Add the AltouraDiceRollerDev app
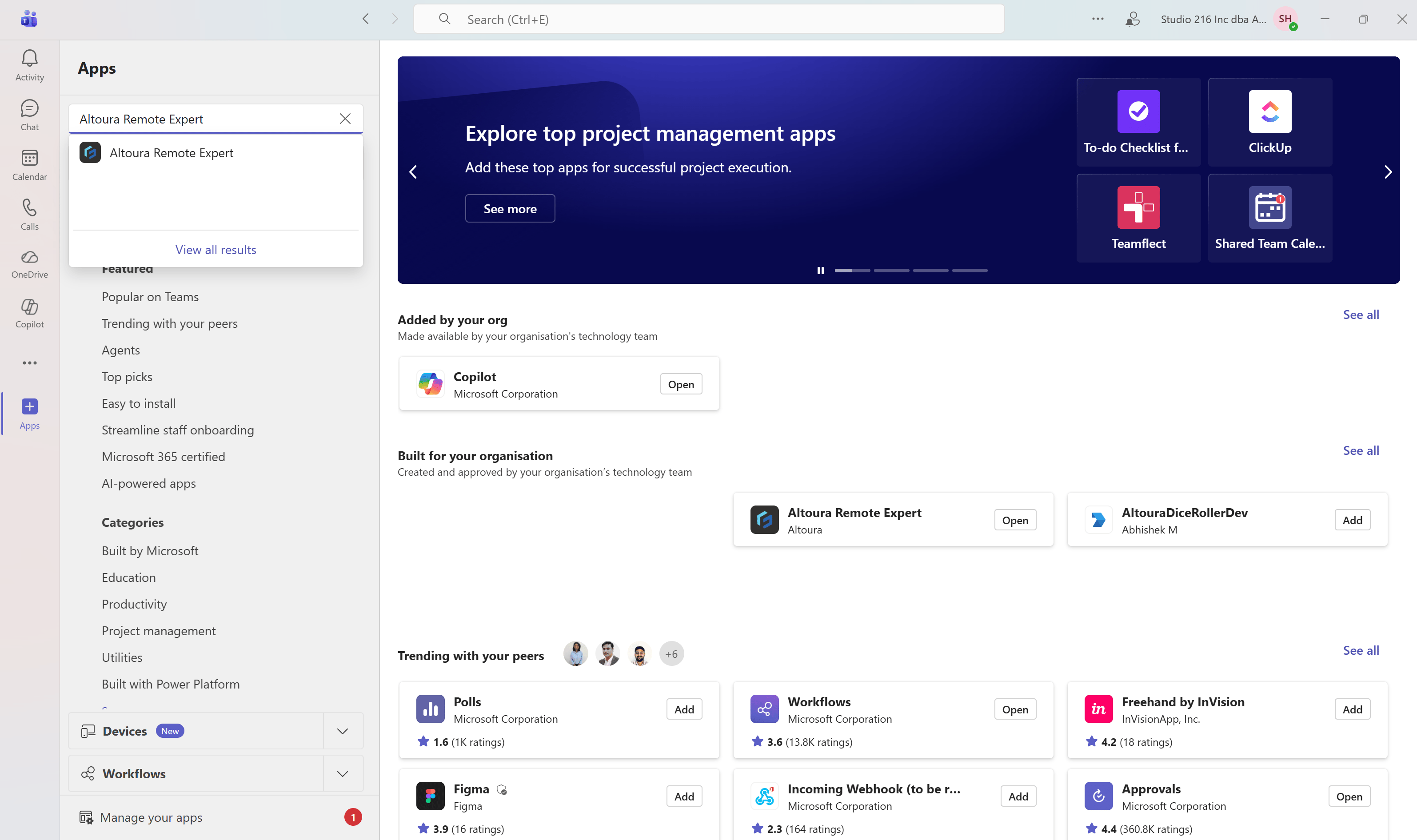 [x=1352, y=520]
